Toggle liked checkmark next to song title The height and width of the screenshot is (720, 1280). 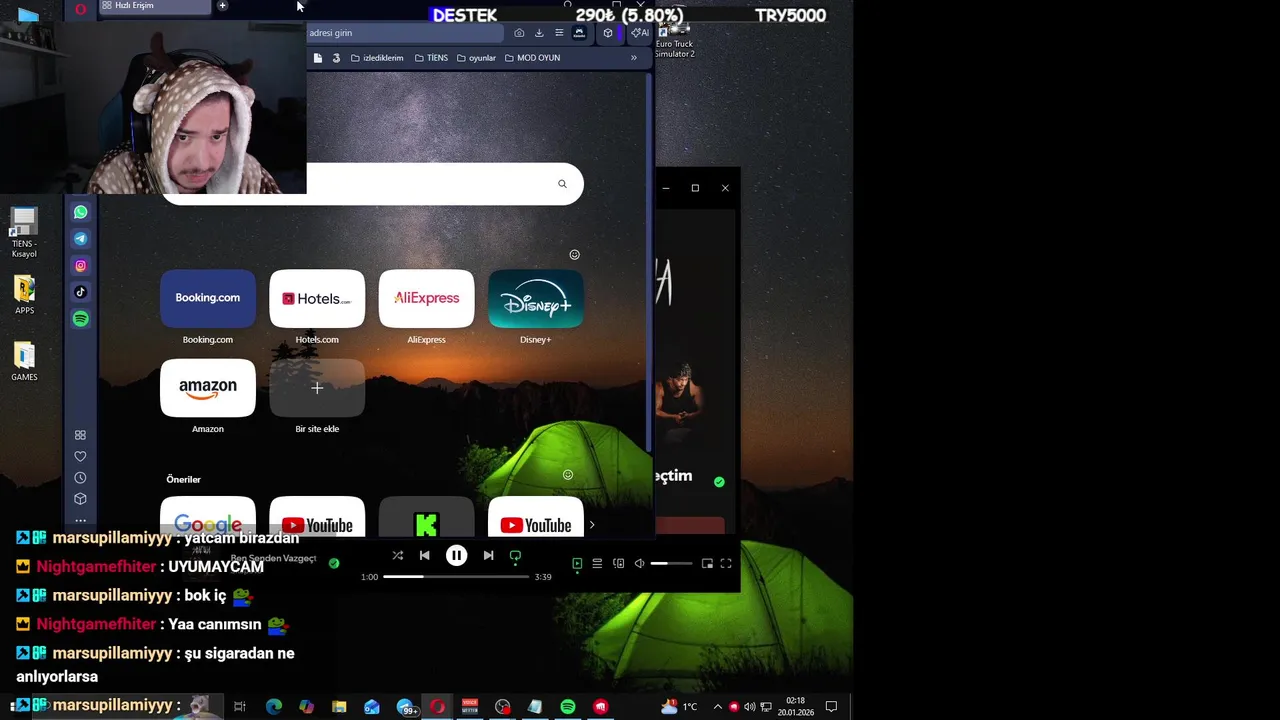(334, 563)
